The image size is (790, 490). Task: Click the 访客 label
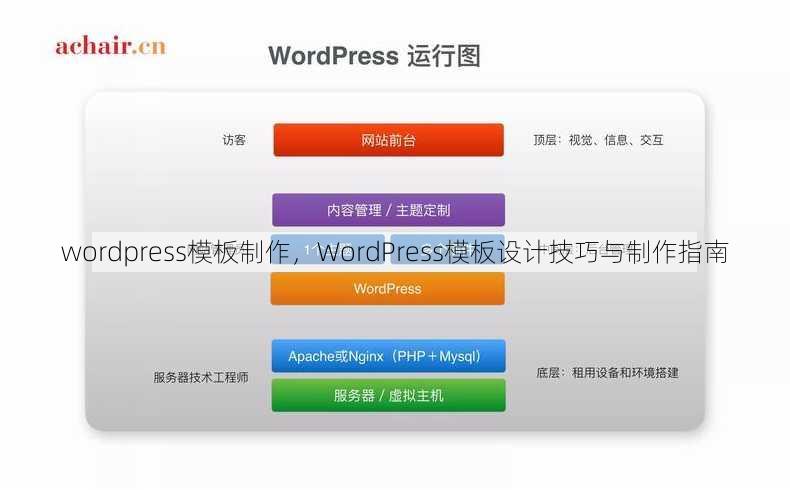pyautogui.click(x=234, y=139)
